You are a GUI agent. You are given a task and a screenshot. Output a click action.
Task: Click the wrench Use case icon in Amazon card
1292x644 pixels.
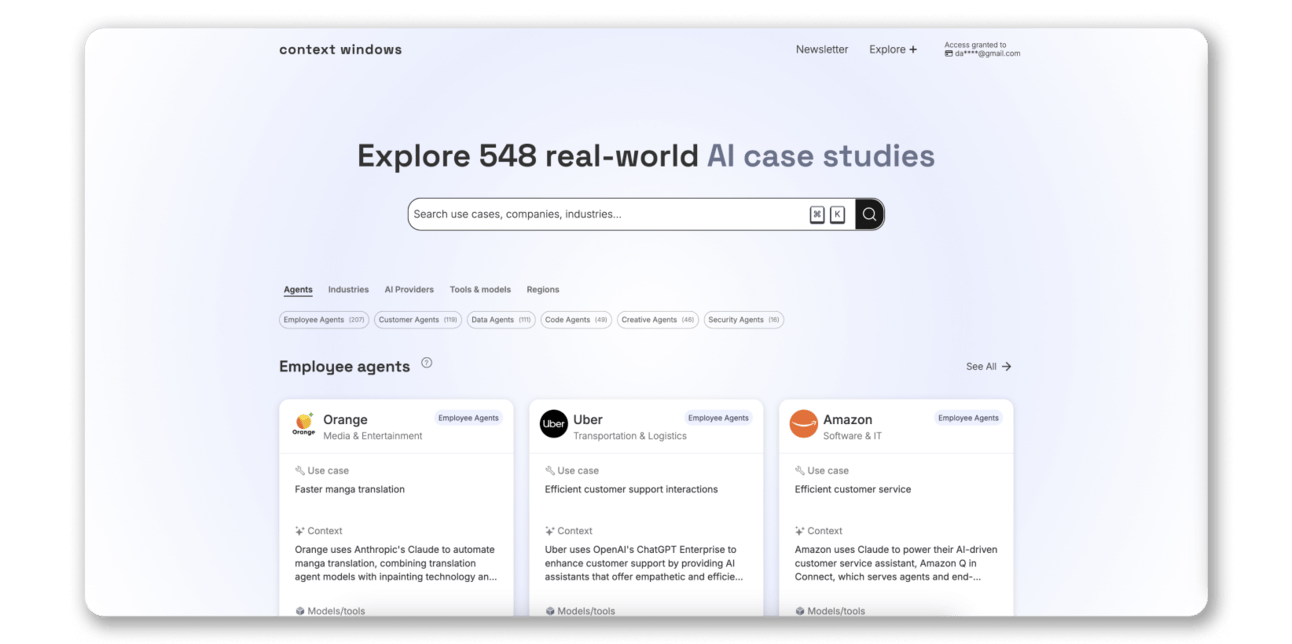(800, 470)
